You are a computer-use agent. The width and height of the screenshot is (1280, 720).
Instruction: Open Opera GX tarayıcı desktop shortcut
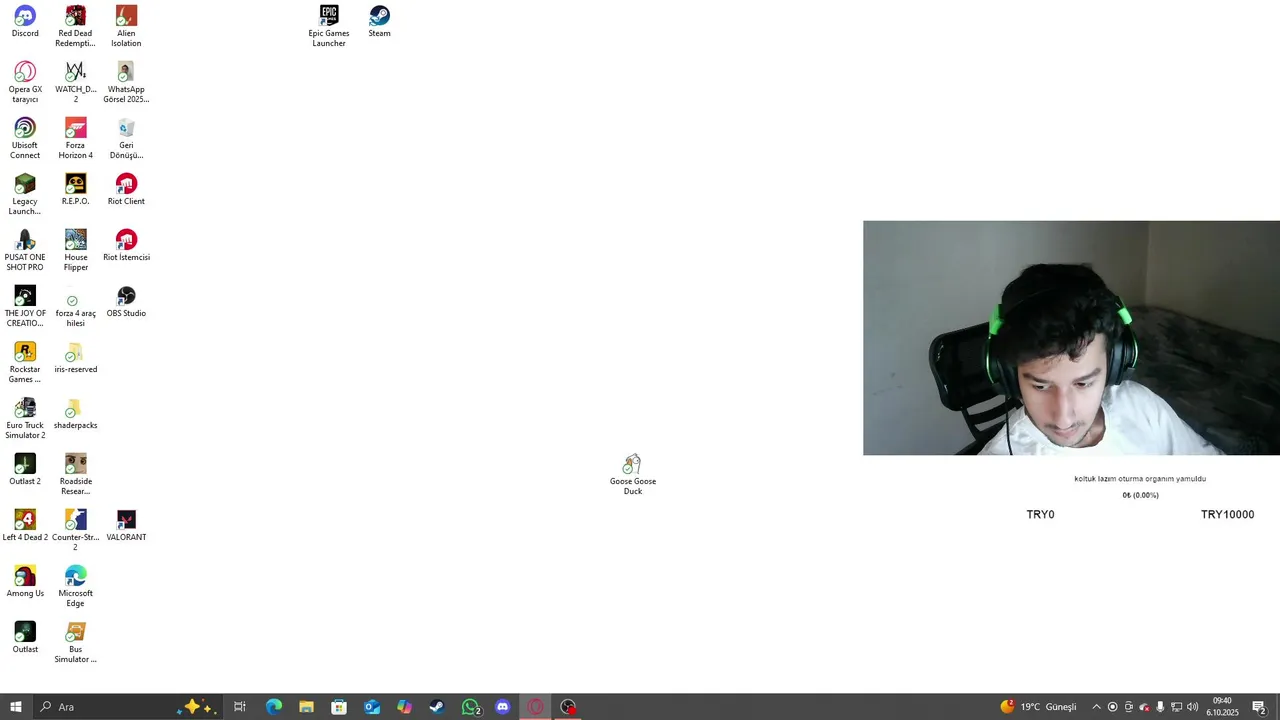click(x=25, y=82)
